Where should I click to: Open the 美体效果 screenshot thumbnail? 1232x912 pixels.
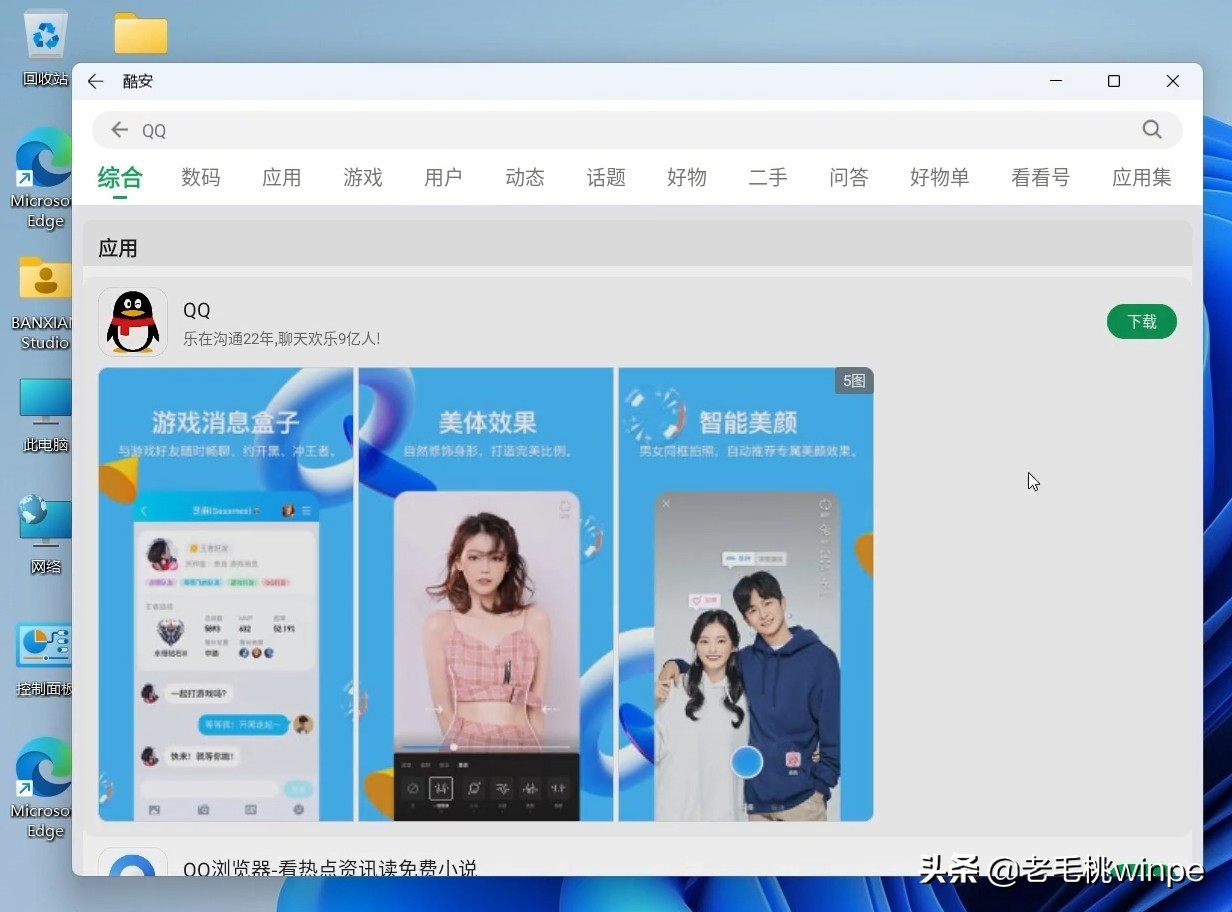point(486,594)
